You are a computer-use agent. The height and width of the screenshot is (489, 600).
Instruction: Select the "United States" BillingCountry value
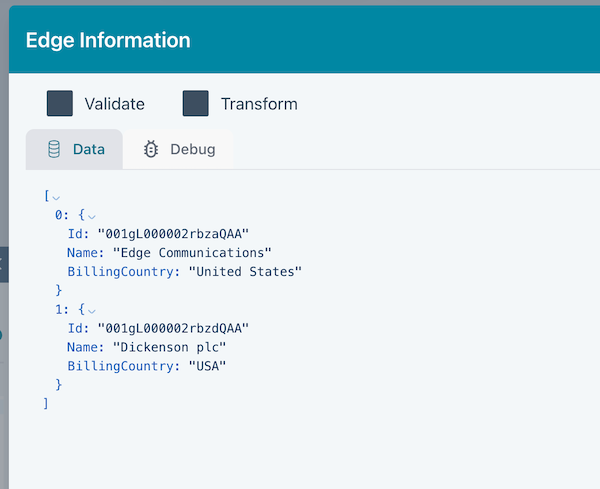[245, 271]
